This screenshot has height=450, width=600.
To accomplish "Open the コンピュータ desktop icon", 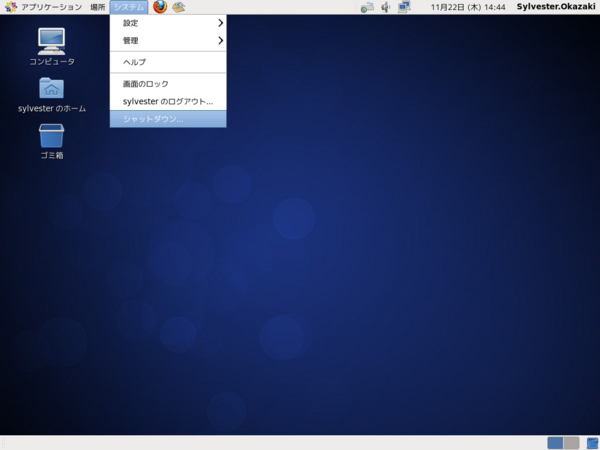I will (x=52, y=47).
